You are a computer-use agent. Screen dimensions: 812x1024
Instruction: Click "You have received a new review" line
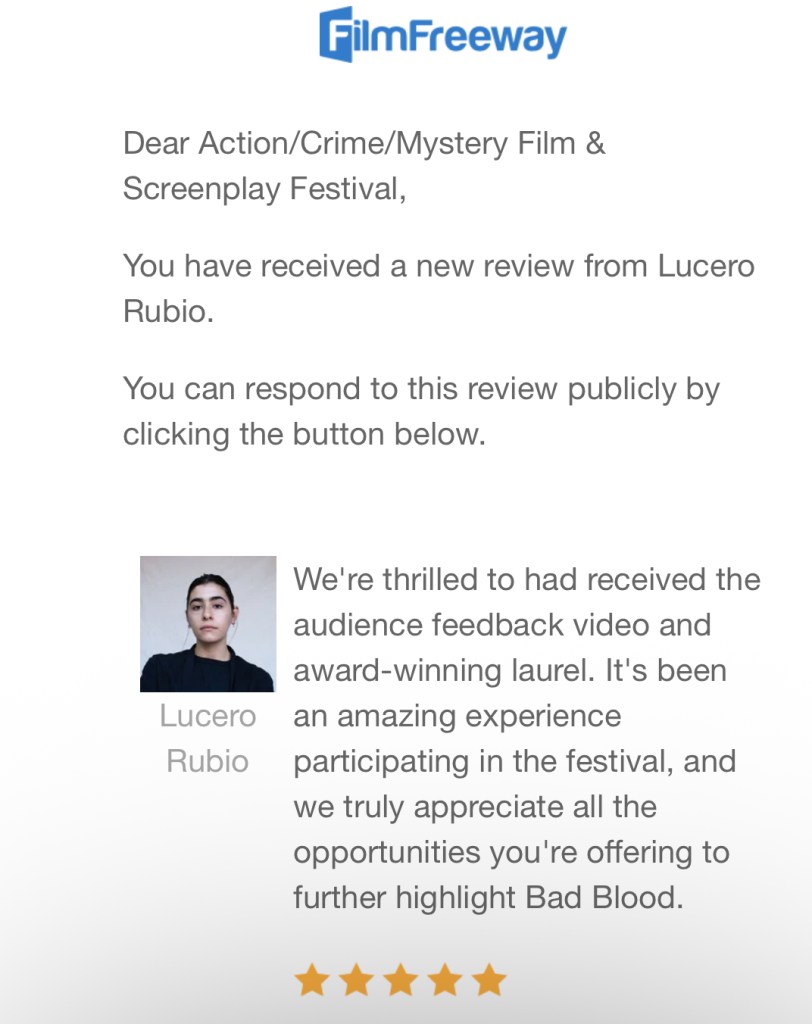click(x=438, y=266)
